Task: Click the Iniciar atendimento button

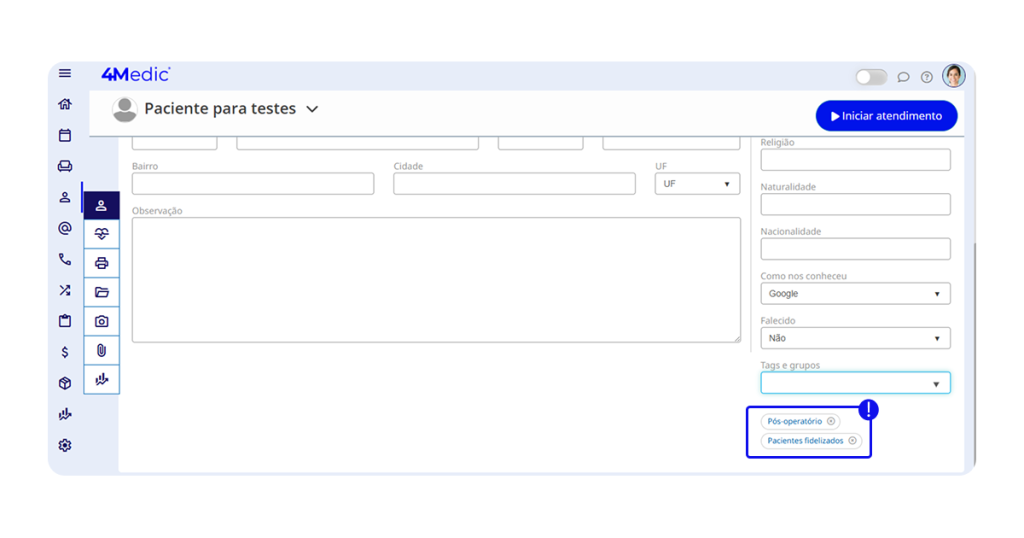Action: (x=886, y=116)
